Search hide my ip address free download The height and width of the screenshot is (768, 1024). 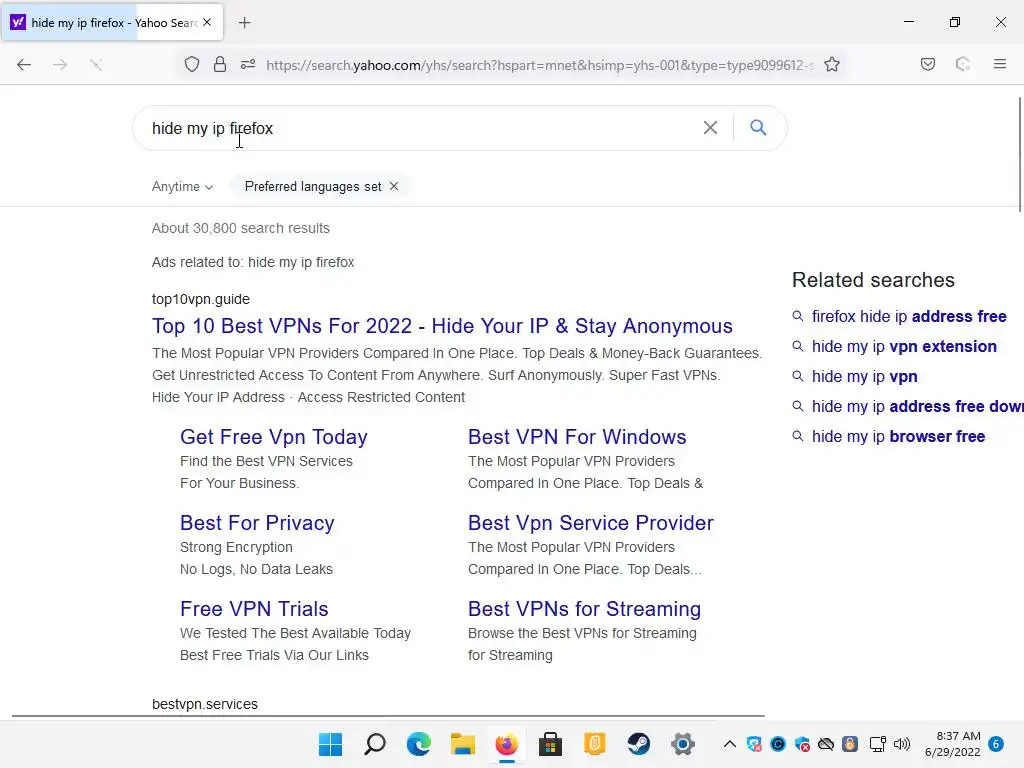click(x=917, y=407)
